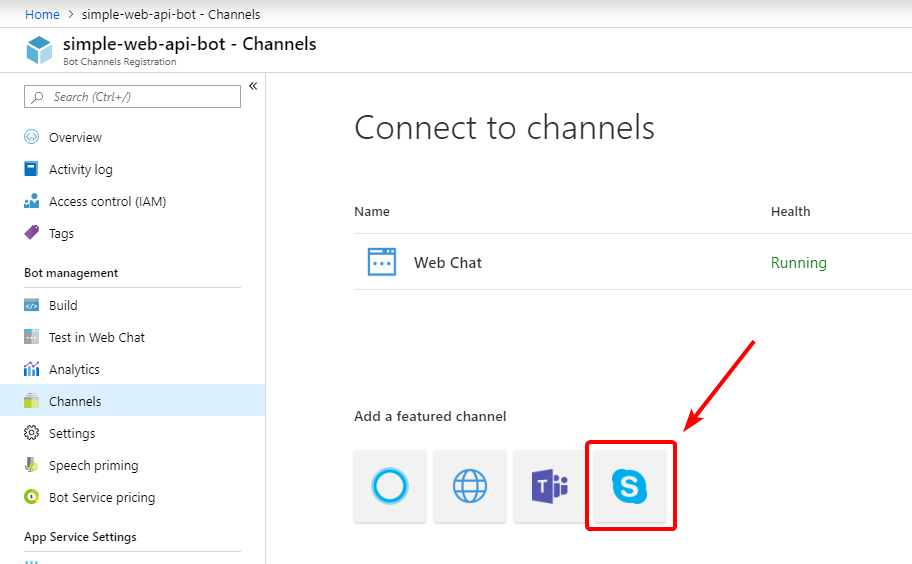Click the Settings gear icon

(31, 433)
